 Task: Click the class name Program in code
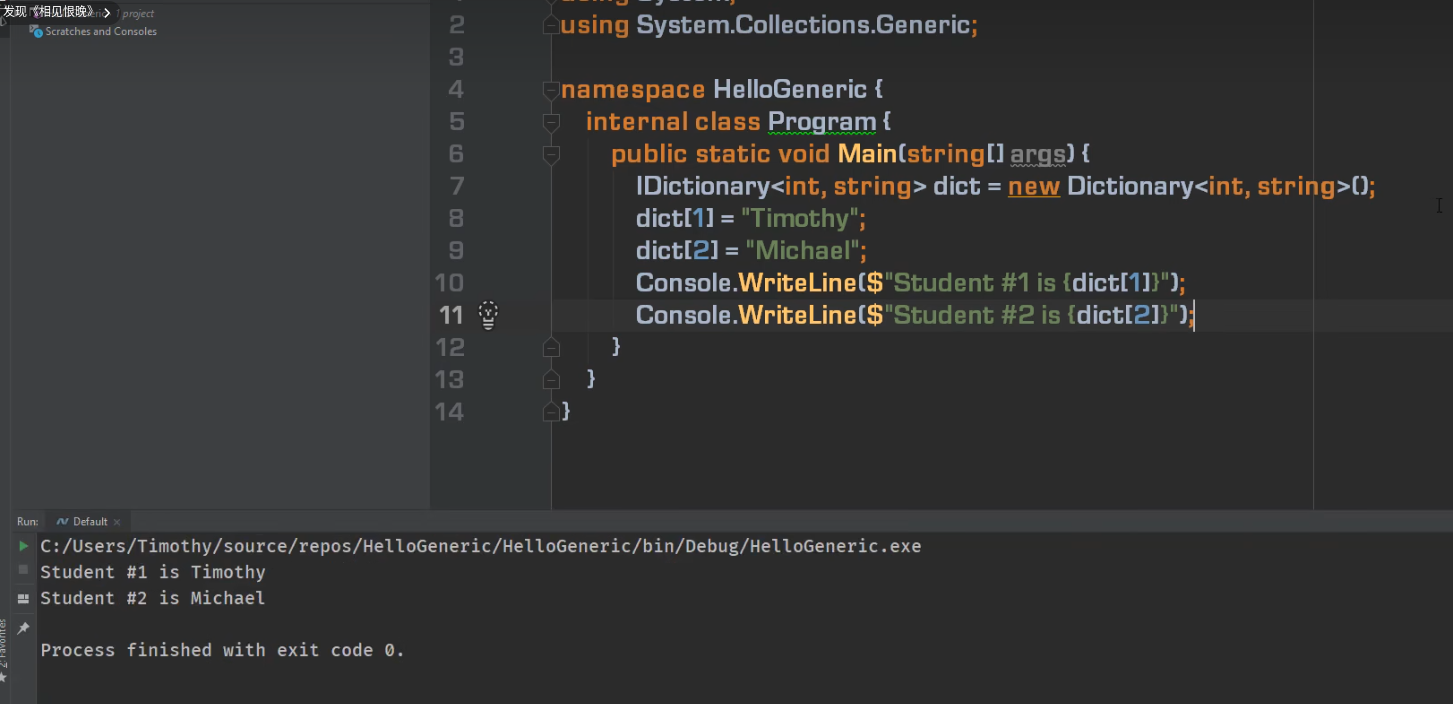pyautogui.click(x=822, y=122)
